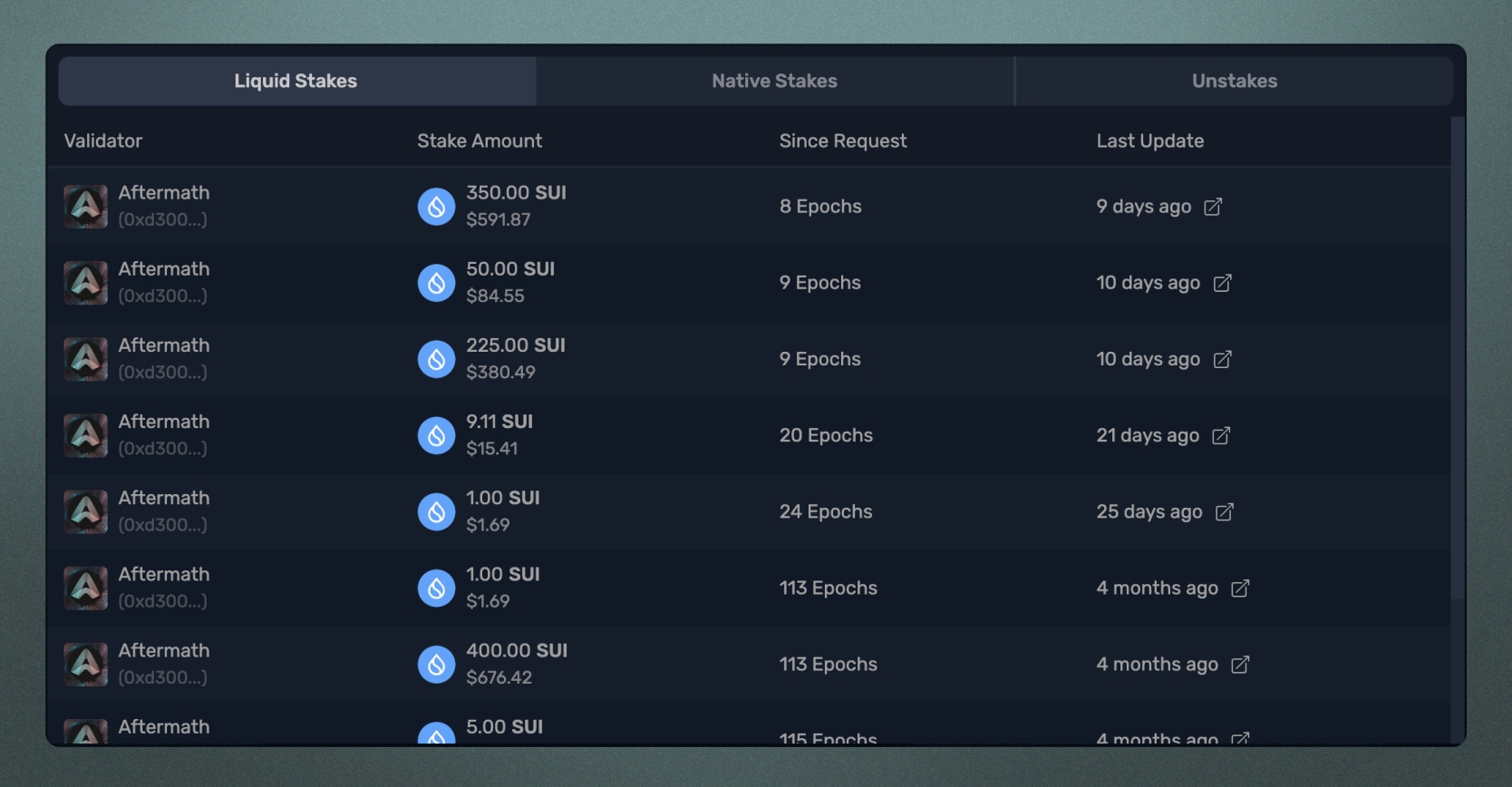Click the Validator column header

click(x=103, y=141)
